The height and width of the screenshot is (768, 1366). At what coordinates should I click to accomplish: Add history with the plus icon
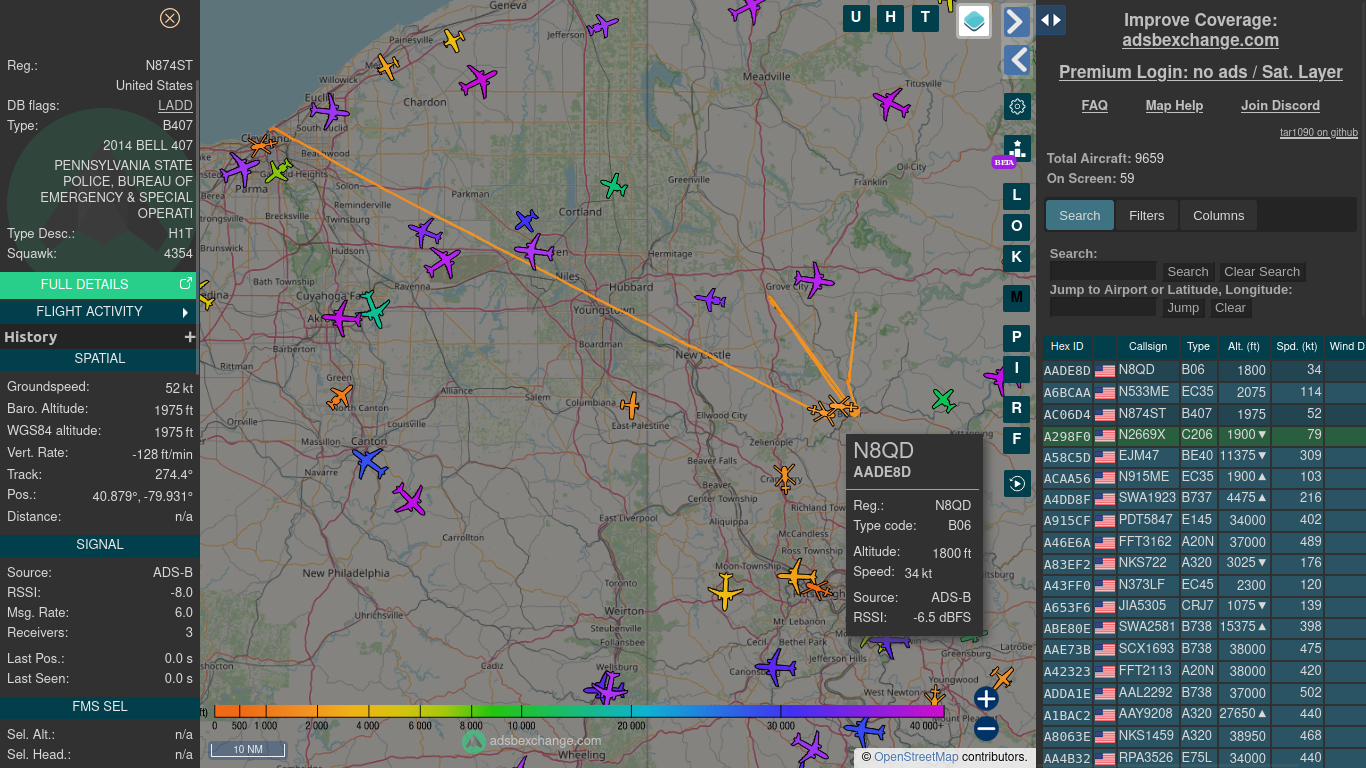pyautogui.click(x=189, y=337)
